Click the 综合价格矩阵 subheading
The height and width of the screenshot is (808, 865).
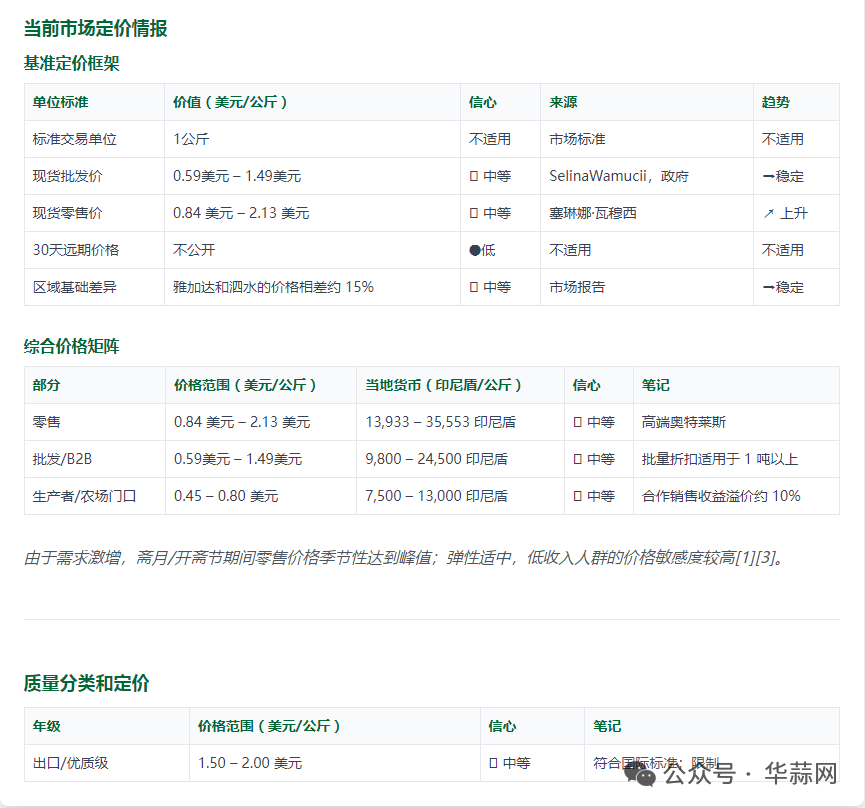72,346
